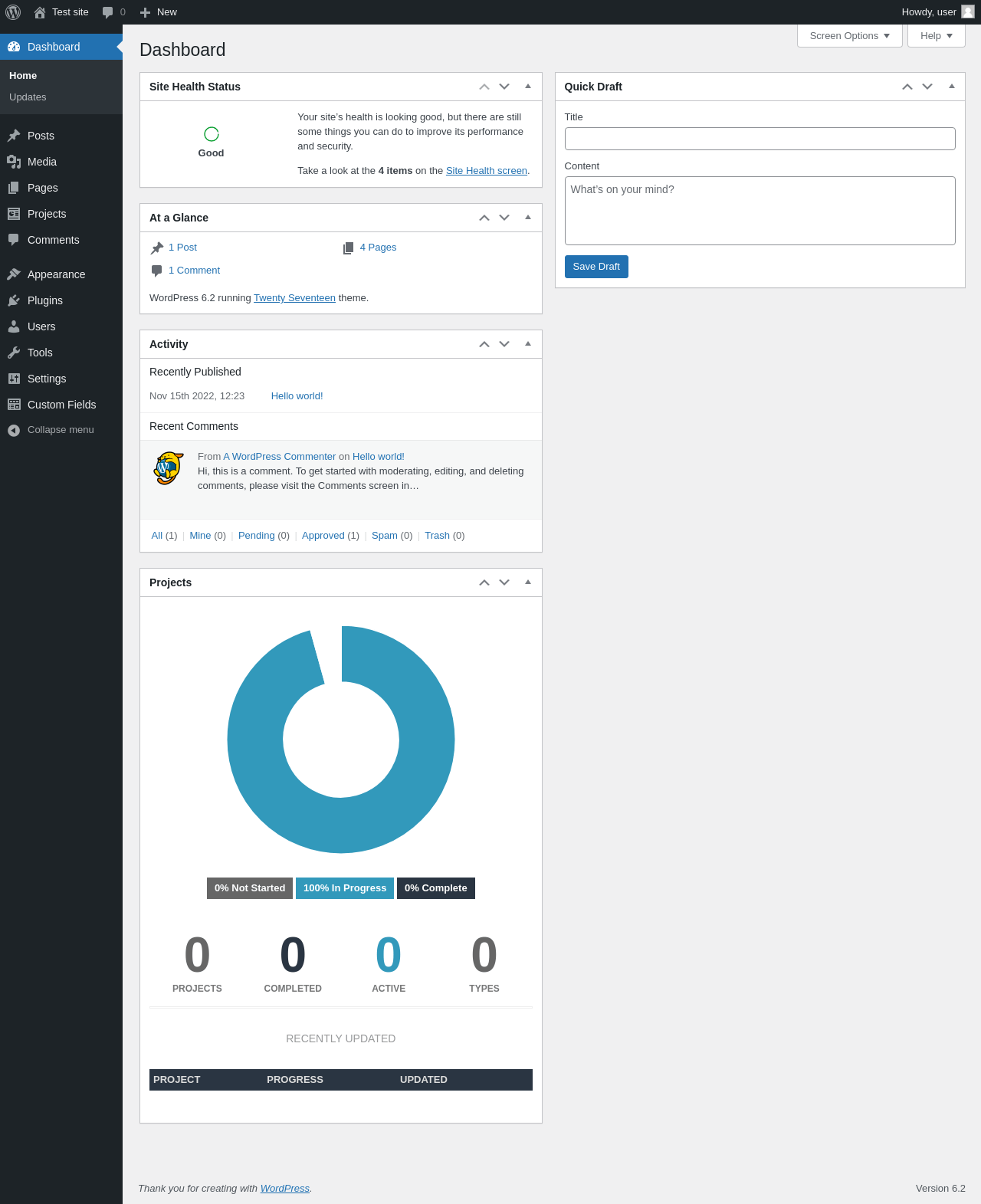The image size is (981, 1204).
Task: Open Custom Fields in the sidebar
Action: pyautogui.click(x=61, y=405)
